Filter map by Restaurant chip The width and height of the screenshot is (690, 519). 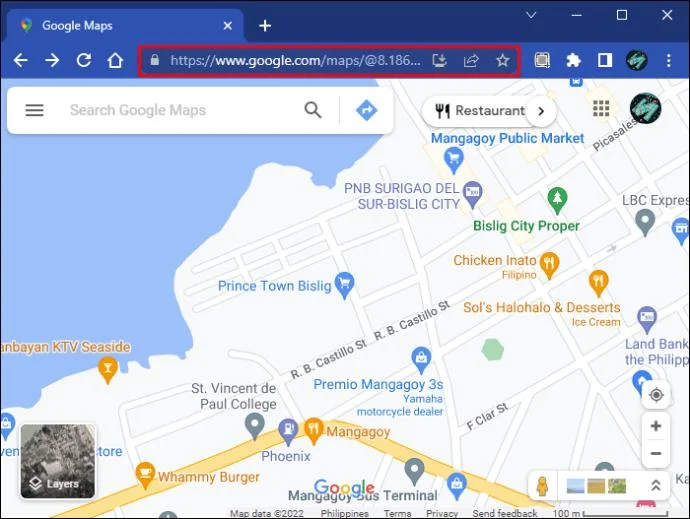click(x=480, y=111)
